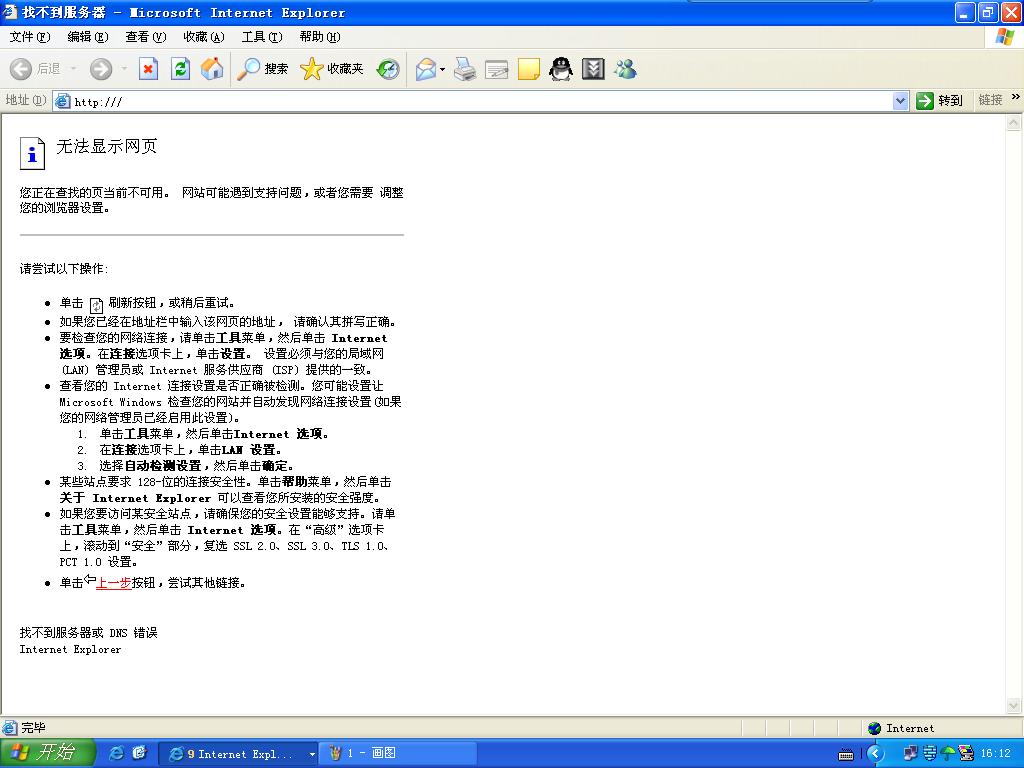Click the 请尝试以下操作 text line
Viewport: 1024px width, 768px height.
(64, 269)
